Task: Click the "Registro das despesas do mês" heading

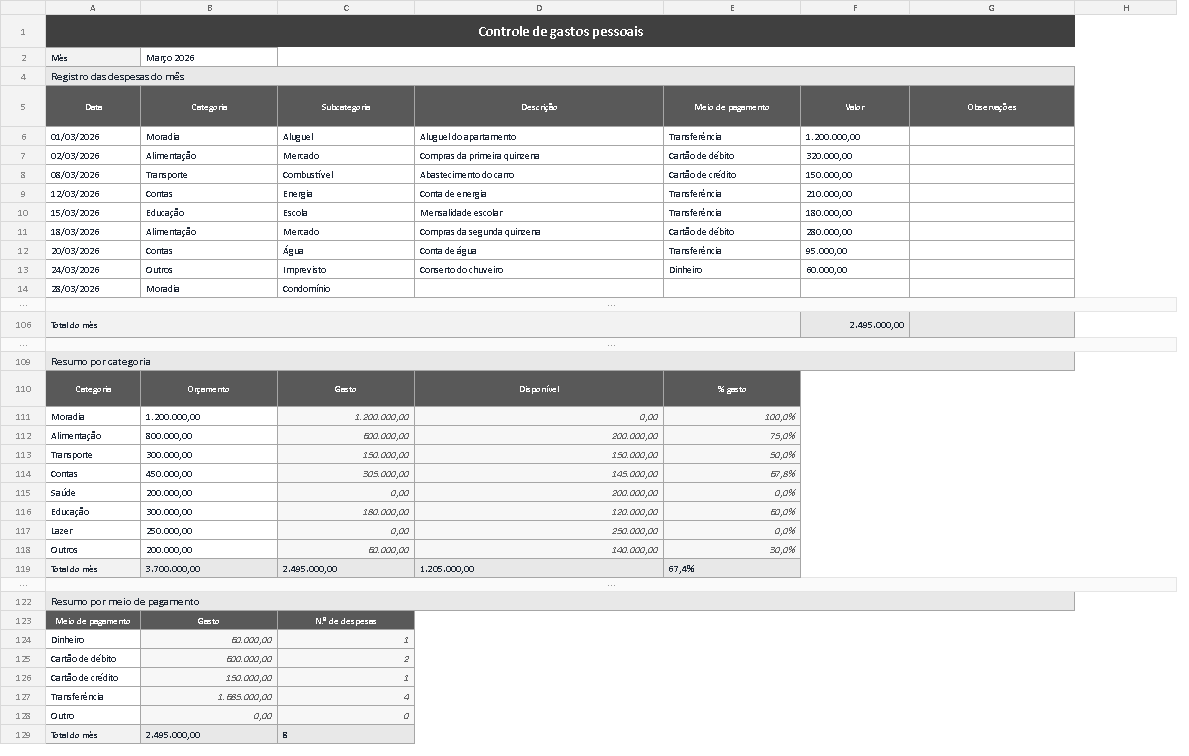Action: [x=560, y=77]
